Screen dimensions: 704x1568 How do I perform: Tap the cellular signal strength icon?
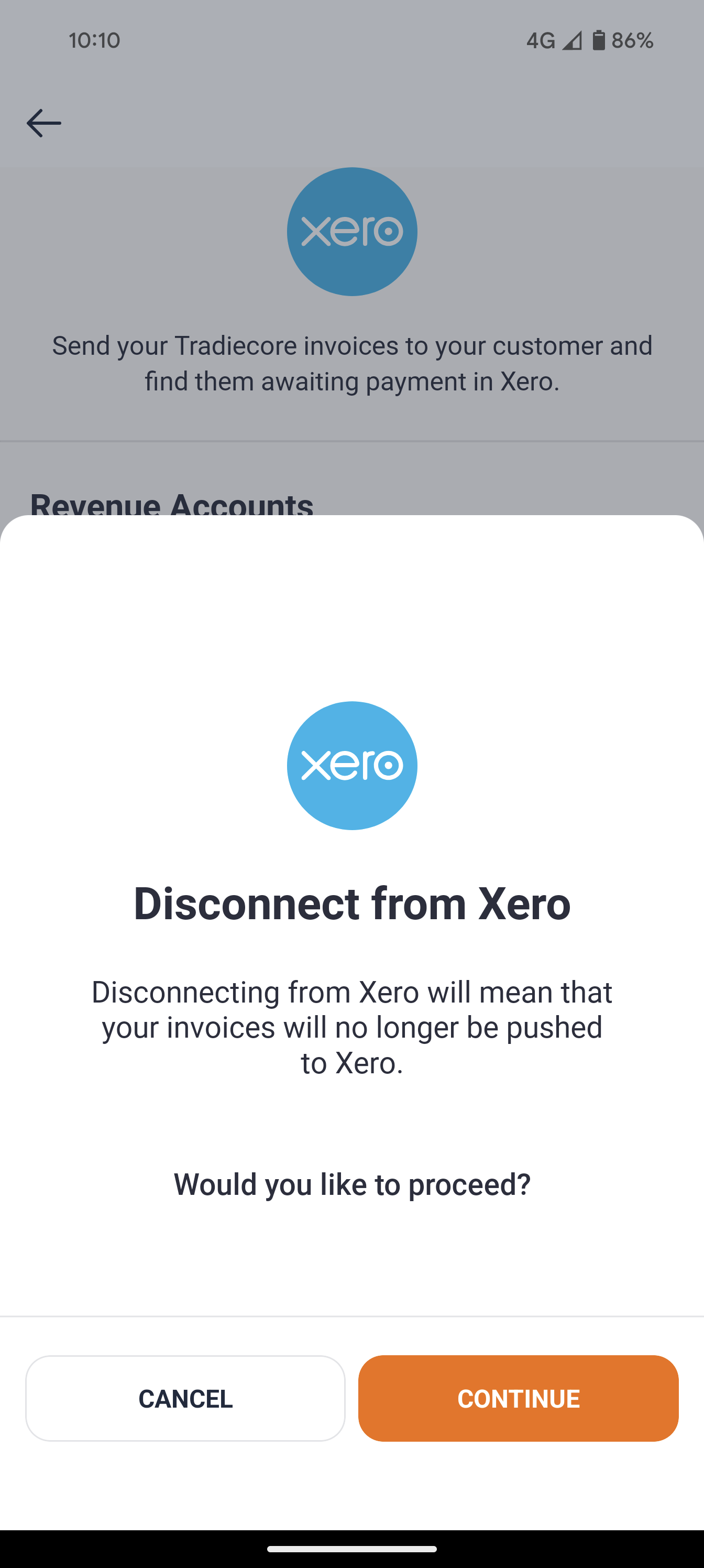[571, 41]
